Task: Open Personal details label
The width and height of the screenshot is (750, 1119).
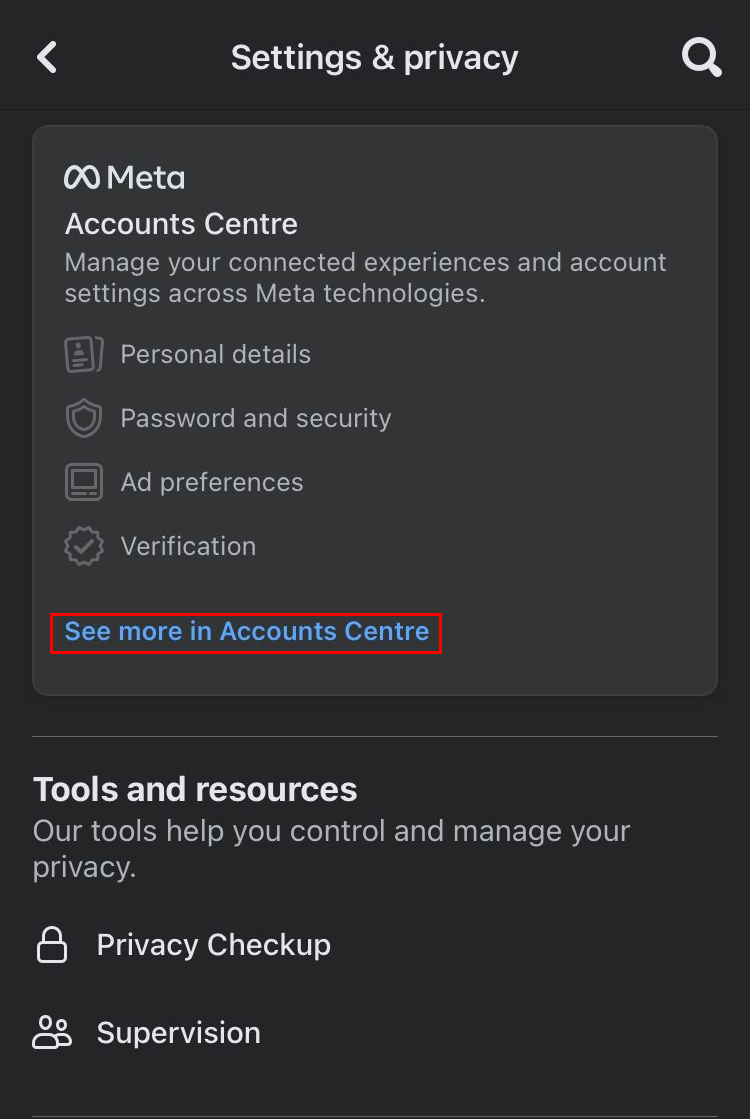Action: pos(215,354)
